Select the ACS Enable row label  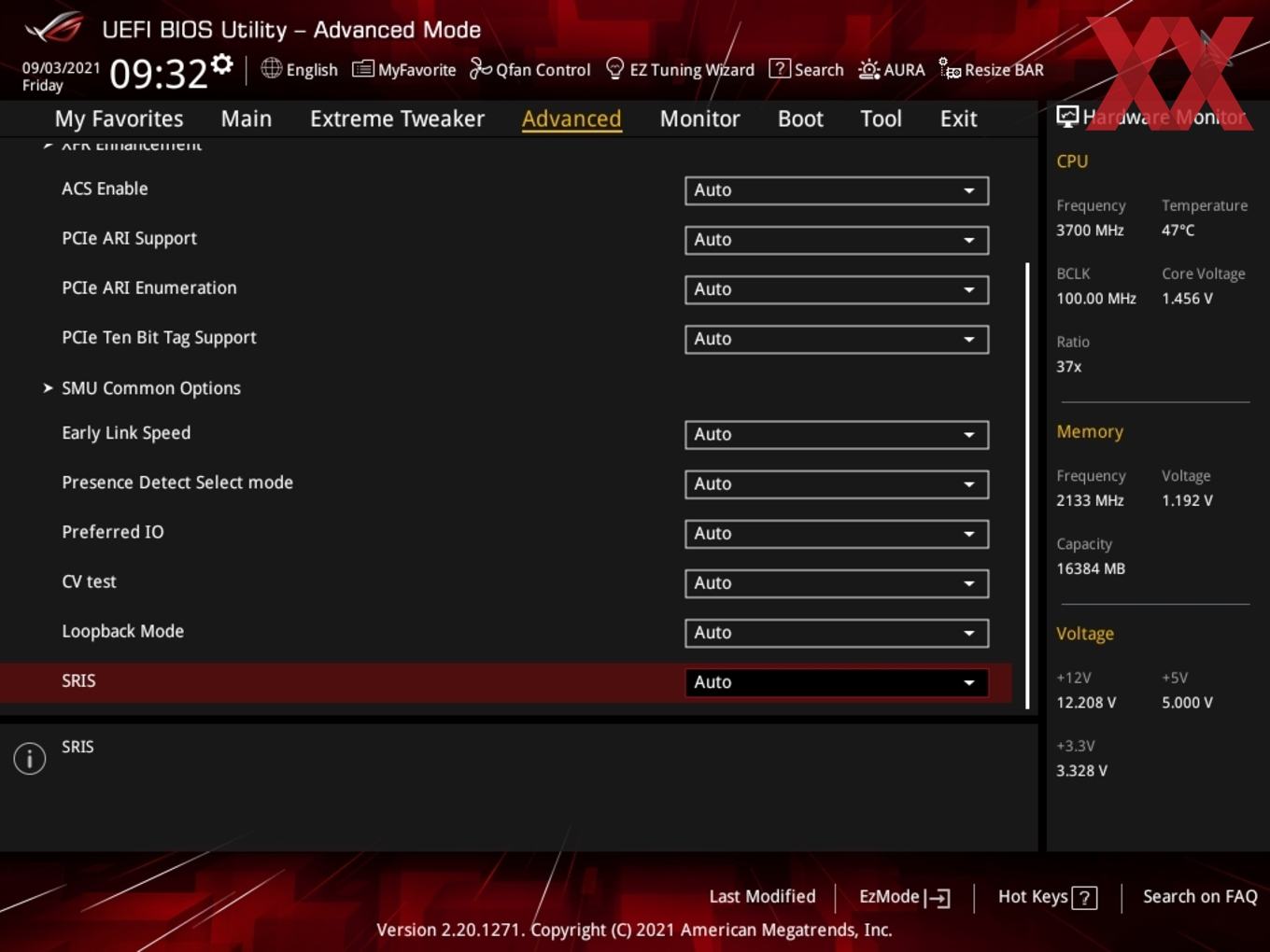[x=105, y=189]
